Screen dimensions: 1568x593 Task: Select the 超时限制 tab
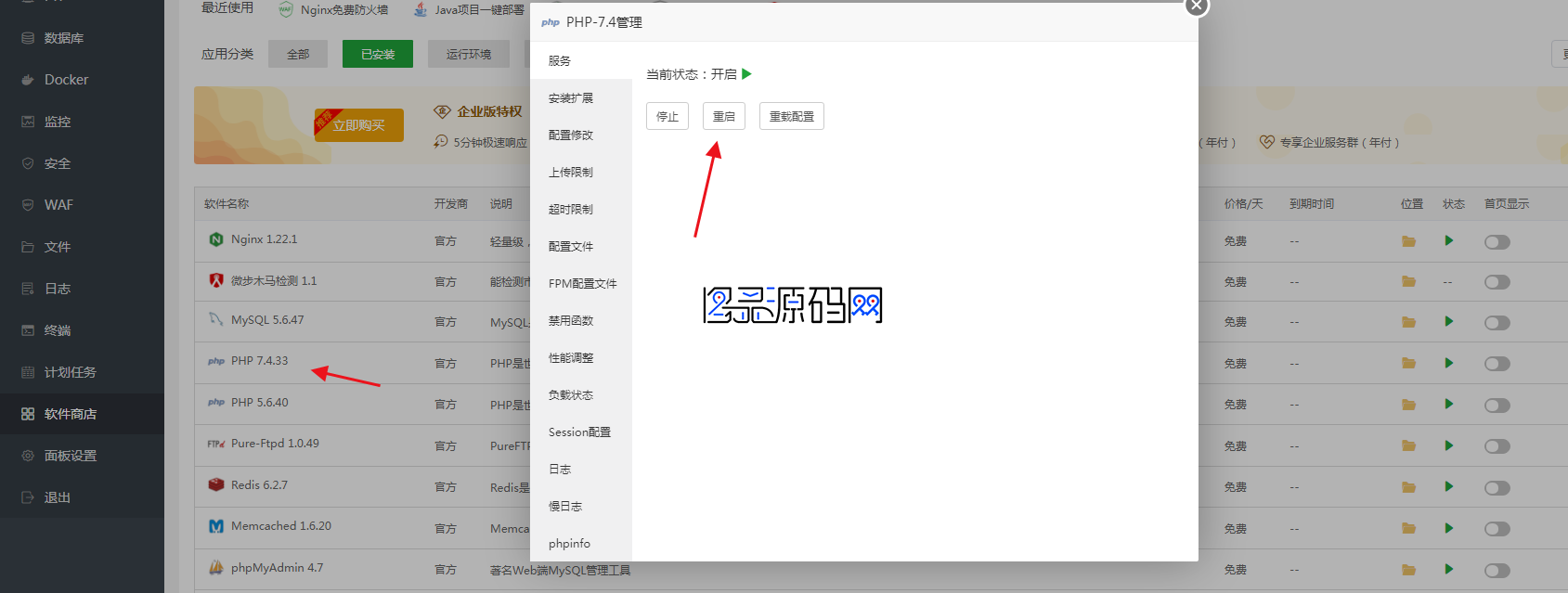point(581,209)
